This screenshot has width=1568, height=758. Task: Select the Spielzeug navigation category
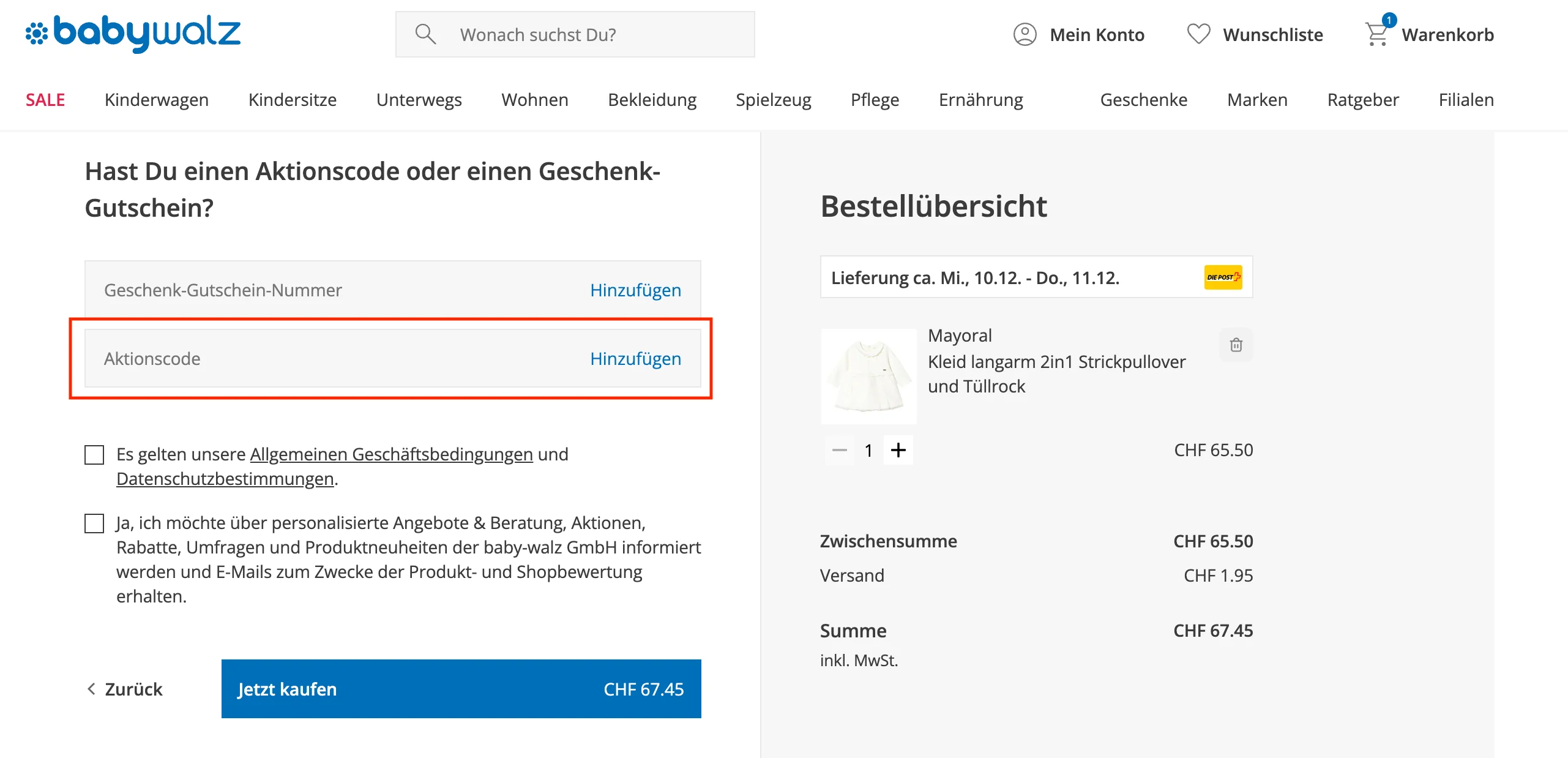tap(774, 99)
